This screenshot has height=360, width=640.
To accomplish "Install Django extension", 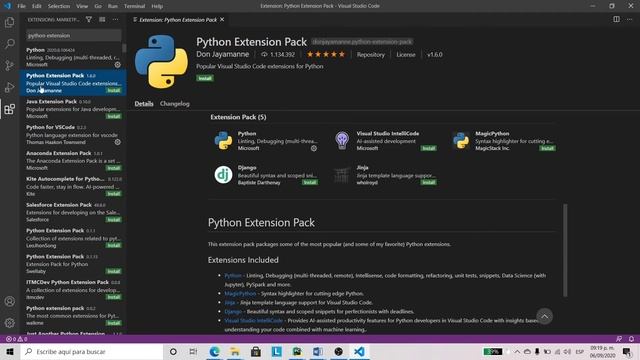I will pos(310,182).
